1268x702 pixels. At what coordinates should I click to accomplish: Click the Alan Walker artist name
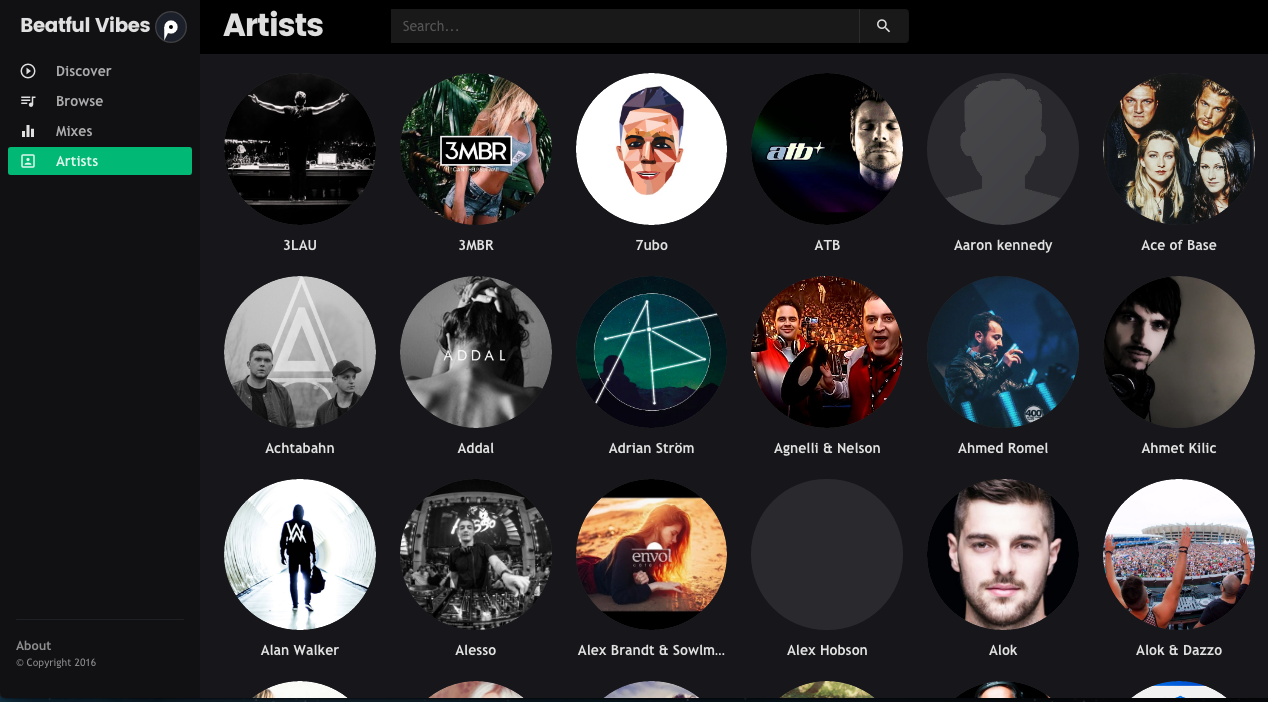pyautogui.click(x=300, y=650)
